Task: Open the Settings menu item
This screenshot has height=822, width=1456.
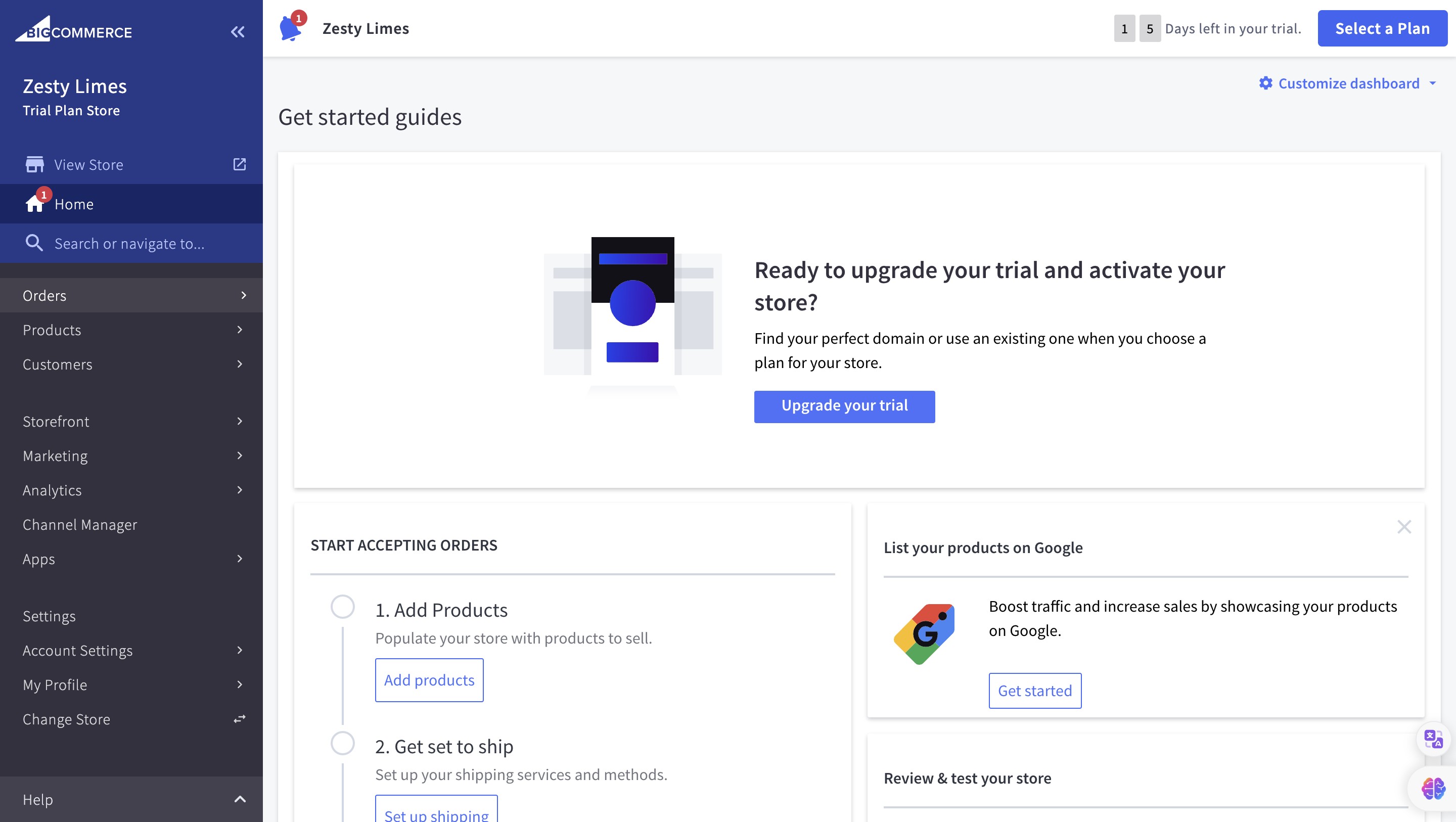Action: coord(49,616)
